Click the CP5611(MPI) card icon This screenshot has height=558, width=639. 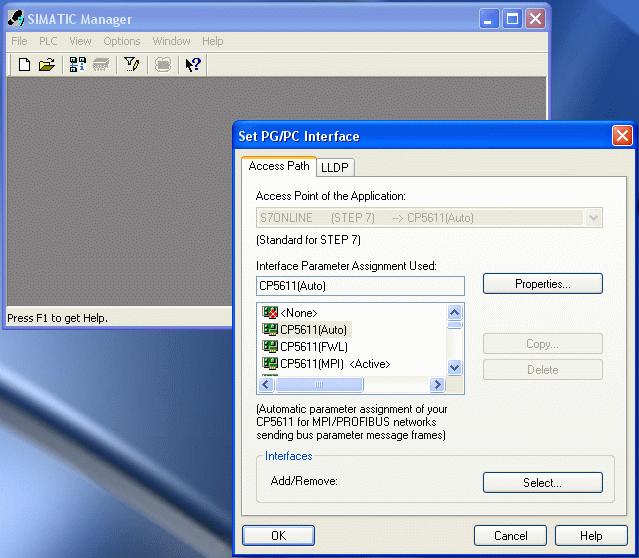coord(270,363)
